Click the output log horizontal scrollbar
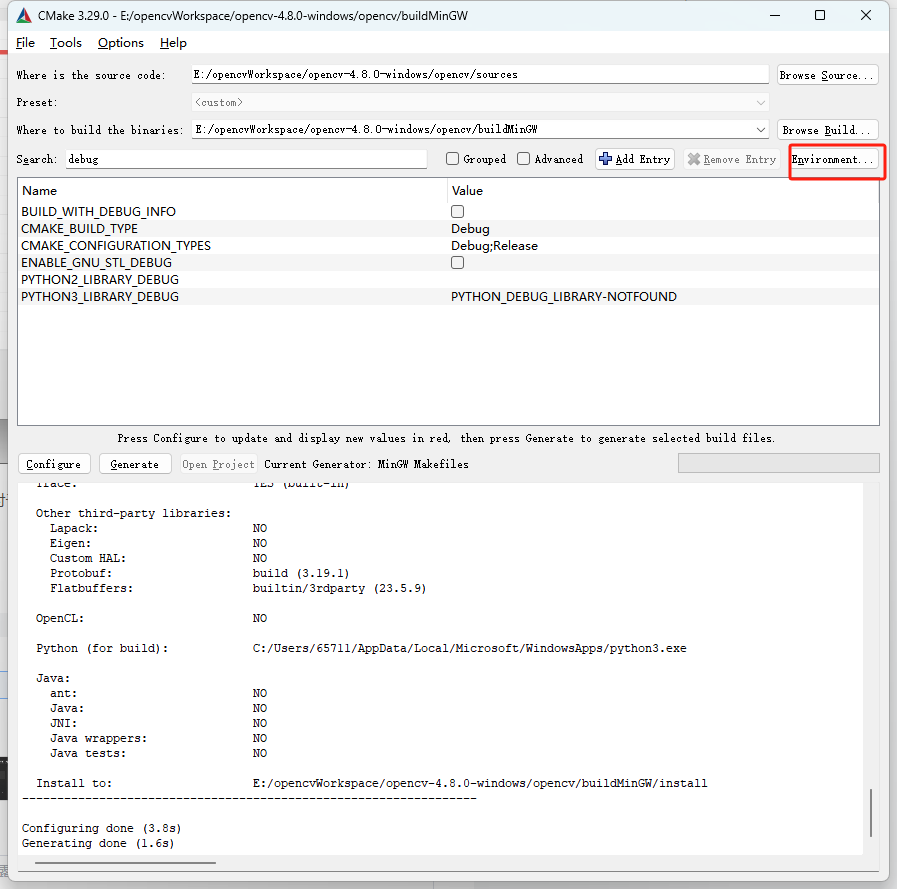 [125, 863]
